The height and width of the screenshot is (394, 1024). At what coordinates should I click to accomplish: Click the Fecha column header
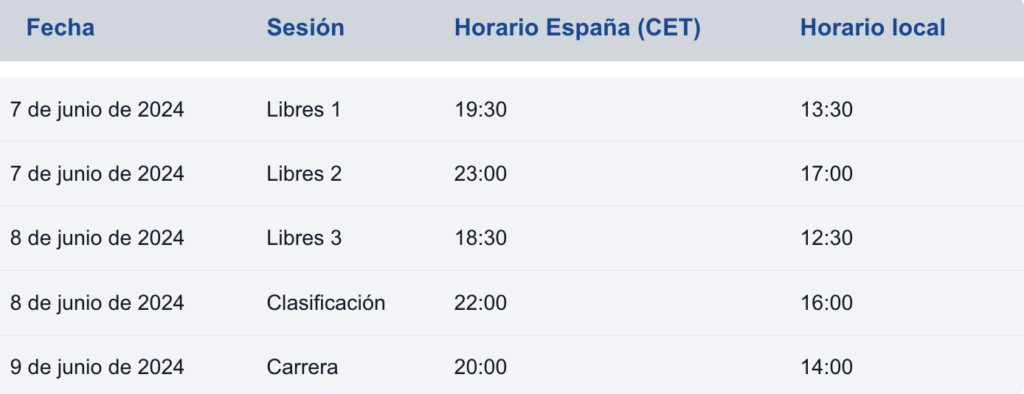click(60, 28)
